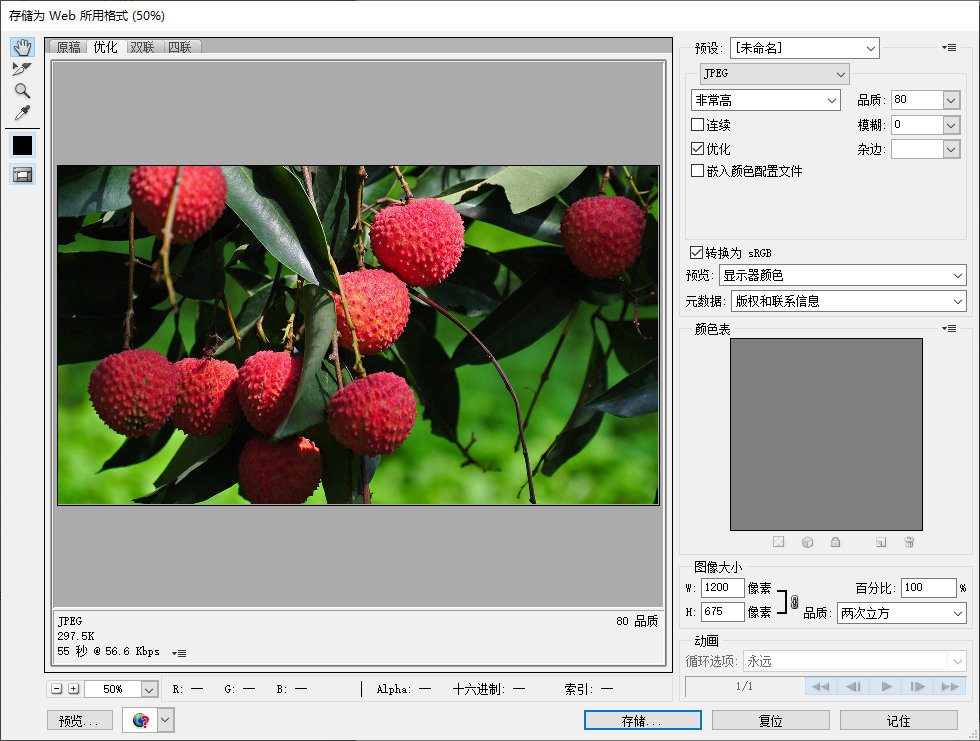This screenshot has width=980, height=741.
Task: Open the 元数据 metadata dropdown
Action: pos(848,301)
